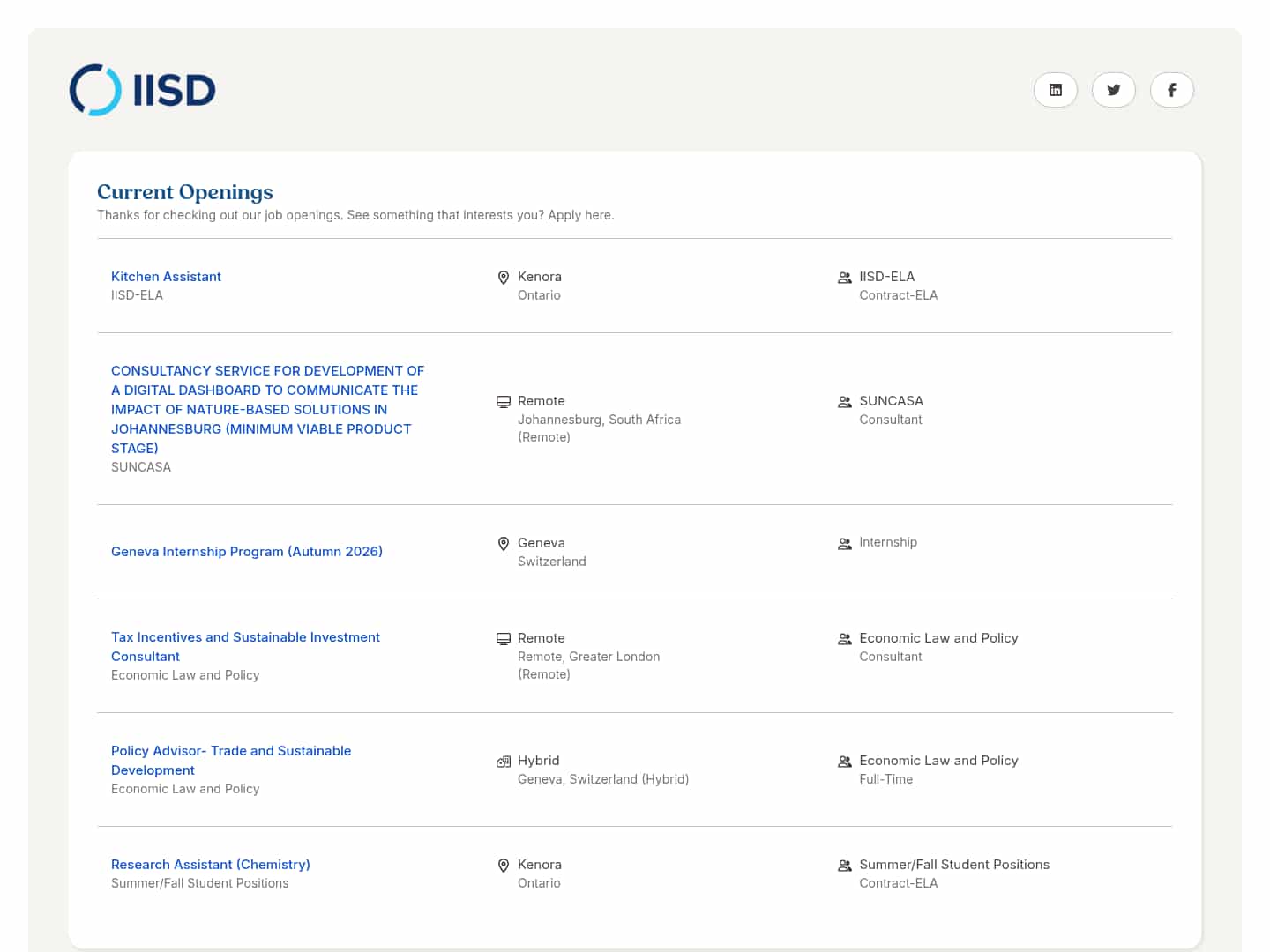This screenshot has width=1270, height=952.
Task: Click the IISD logo
Action: click(x=143, y=90)
